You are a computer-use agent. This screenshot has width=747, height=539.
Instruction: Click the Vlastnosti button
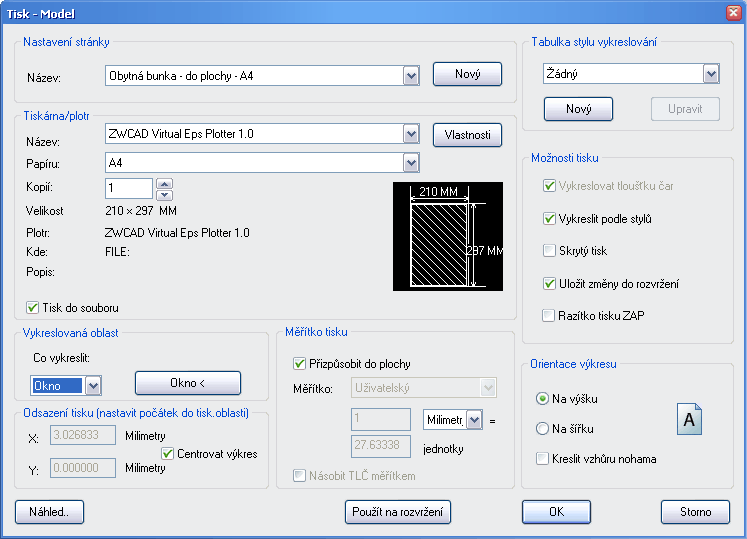pyautogui.click(x=467, y=134)
